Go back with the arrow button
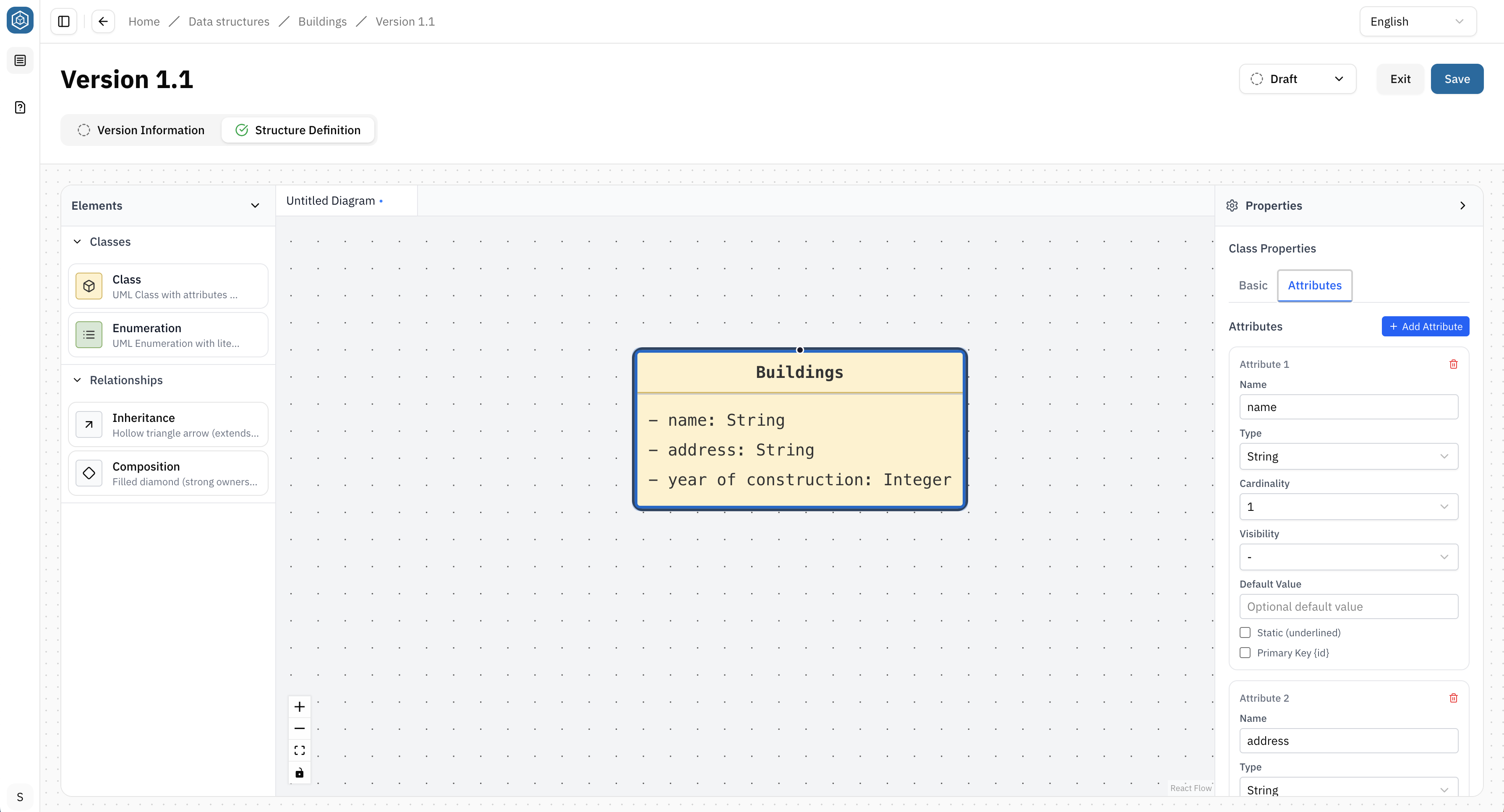1504x812 pixels. click(103, 21)
